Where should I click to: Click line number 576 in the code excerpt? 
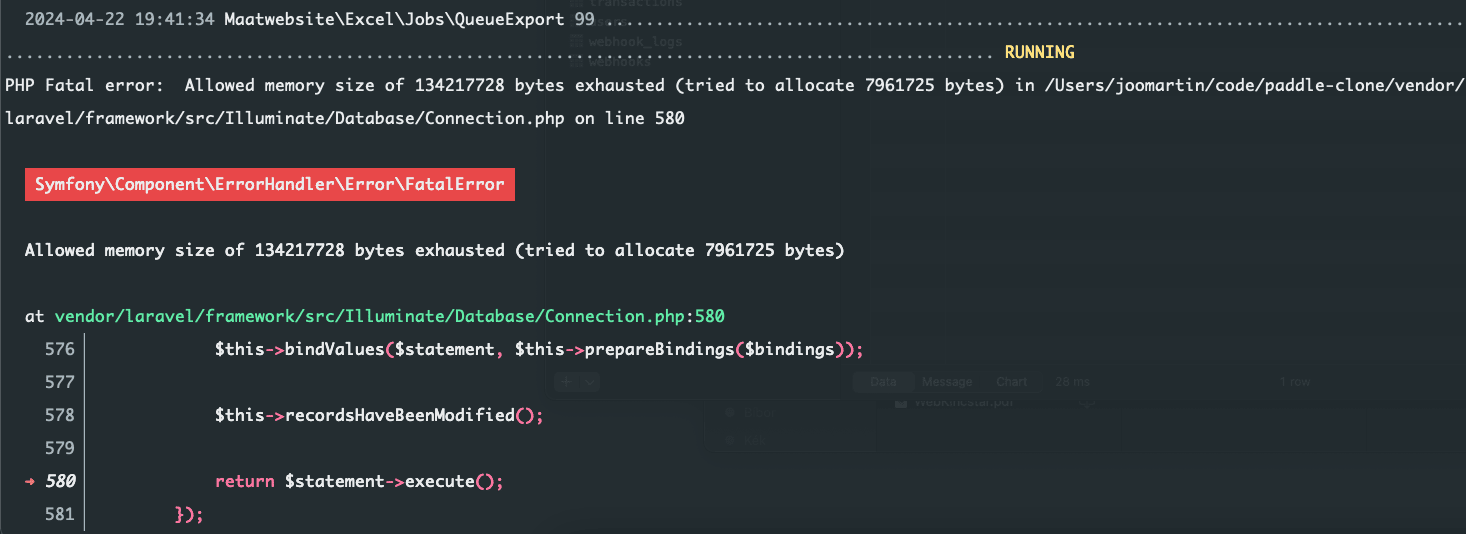tap(59, 350)
